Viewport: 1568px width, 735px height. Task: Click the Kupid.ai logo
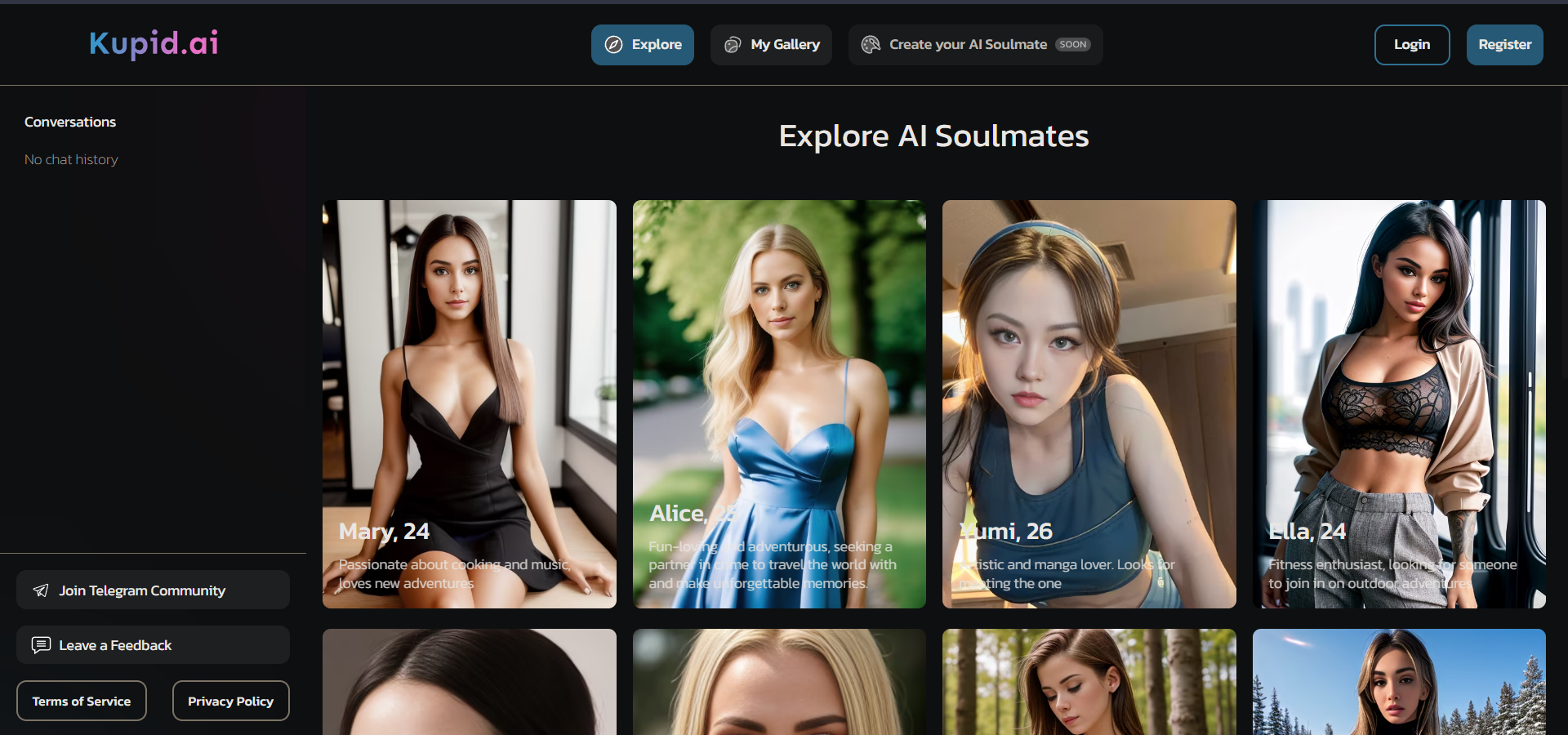tap(154, 44)
